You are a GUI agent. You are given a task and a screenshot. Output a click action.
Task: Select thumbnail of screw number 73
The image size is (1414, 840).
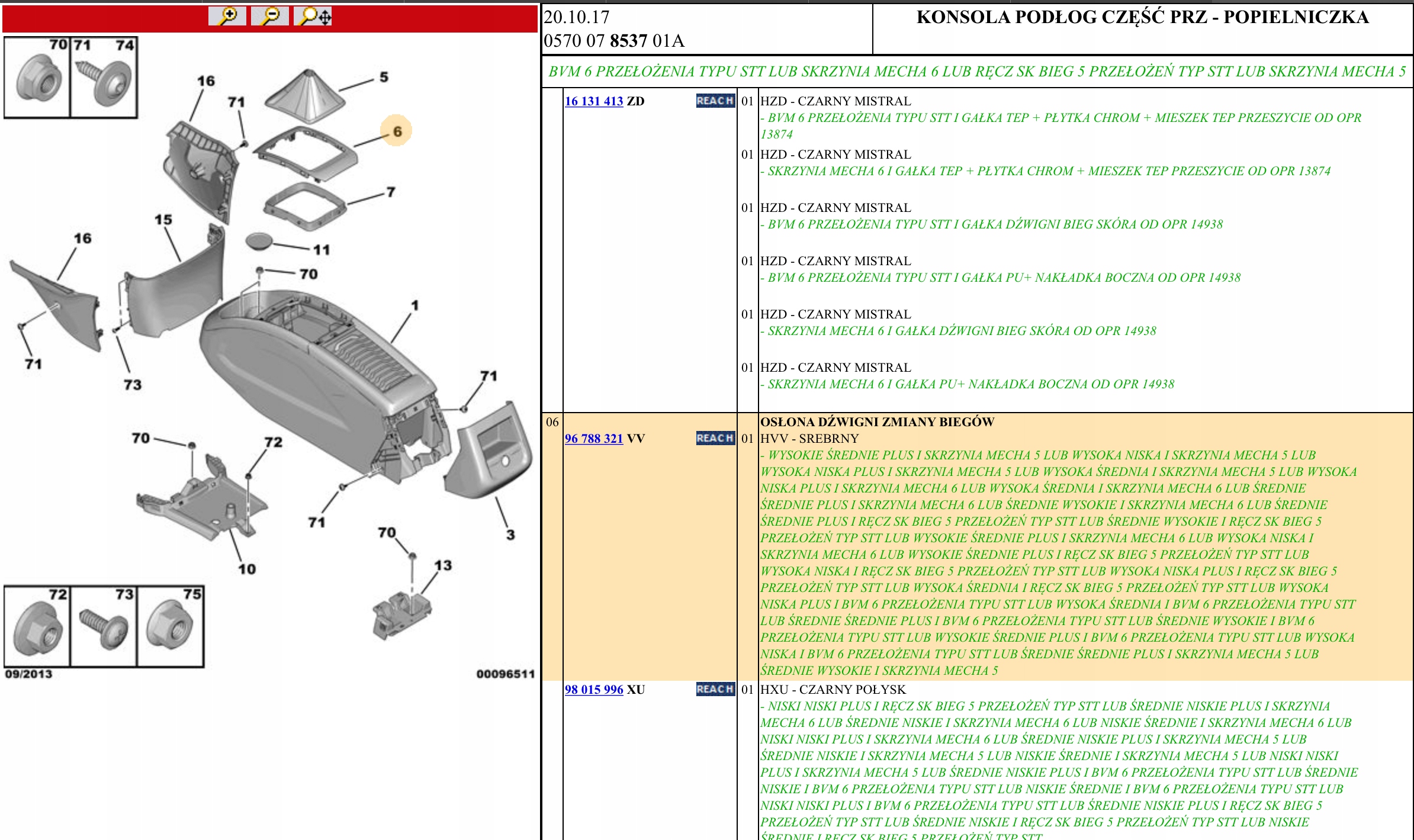point(104,626)
